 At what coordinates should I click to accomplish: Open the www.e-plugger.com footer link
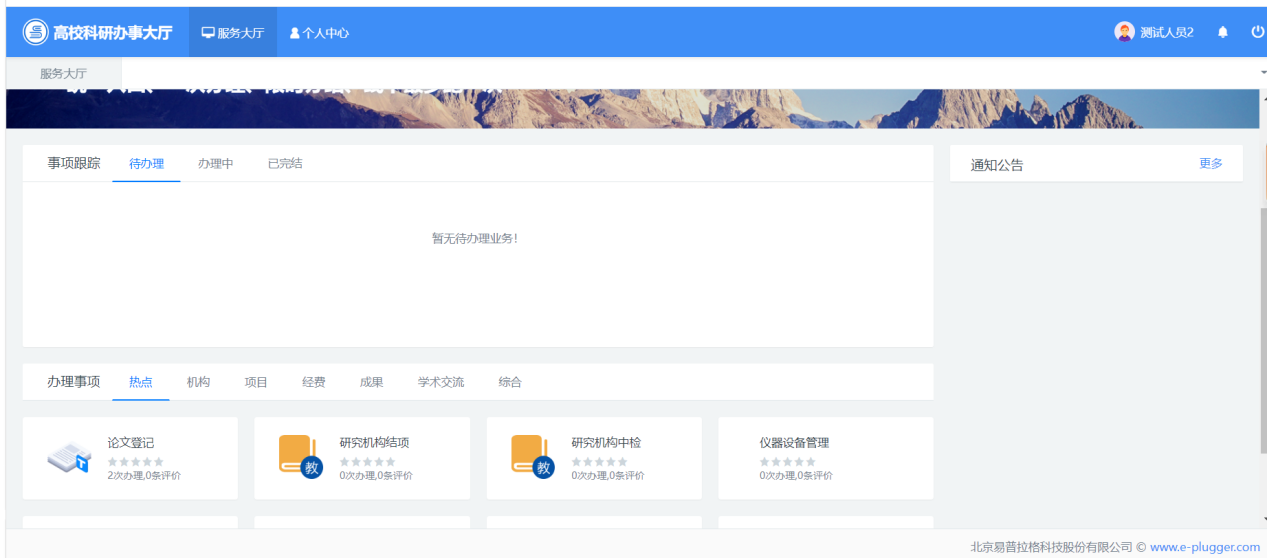point(1204,547)
